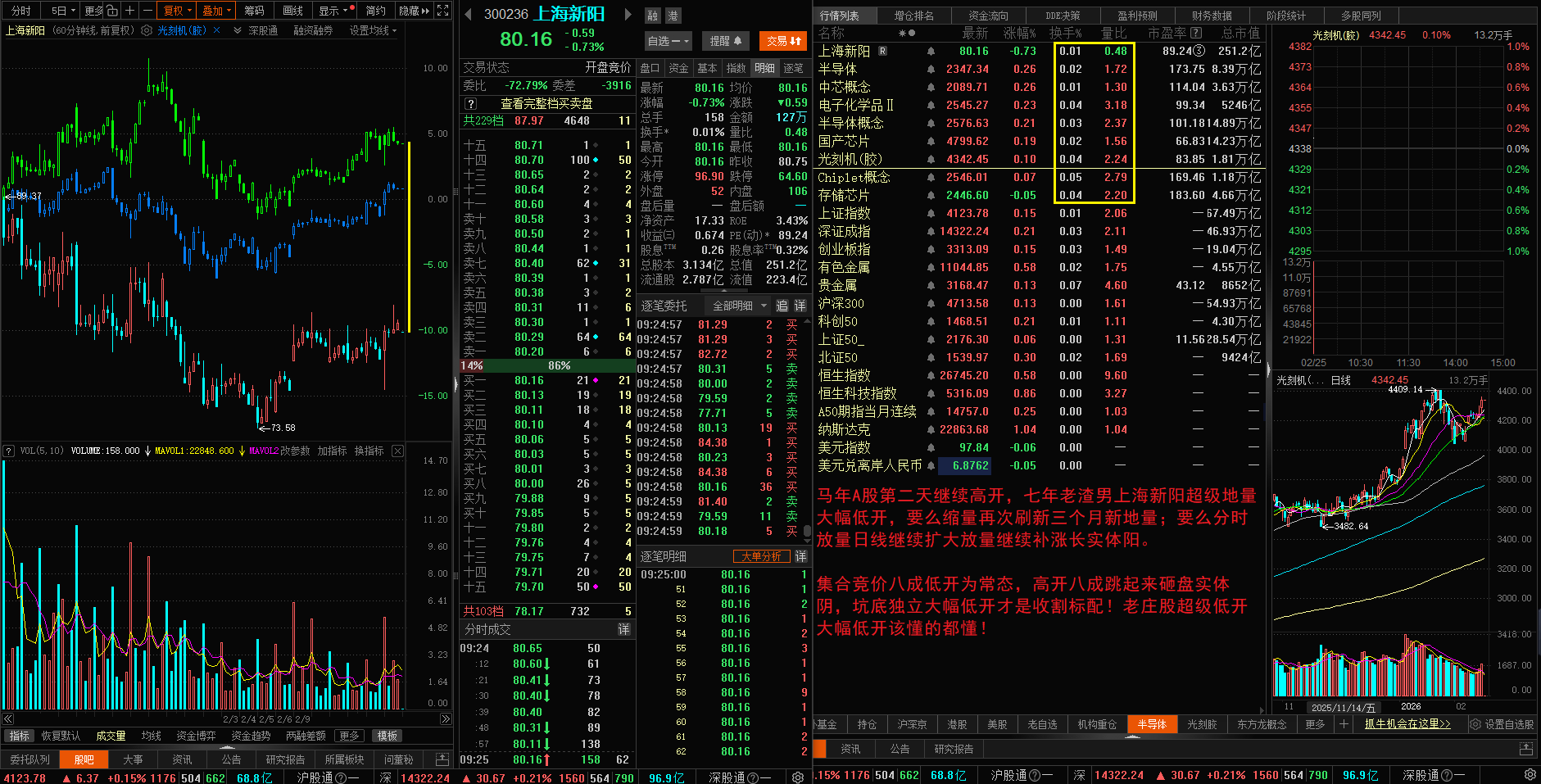Toggle fullscreen chart icon

tap(442, 11)
